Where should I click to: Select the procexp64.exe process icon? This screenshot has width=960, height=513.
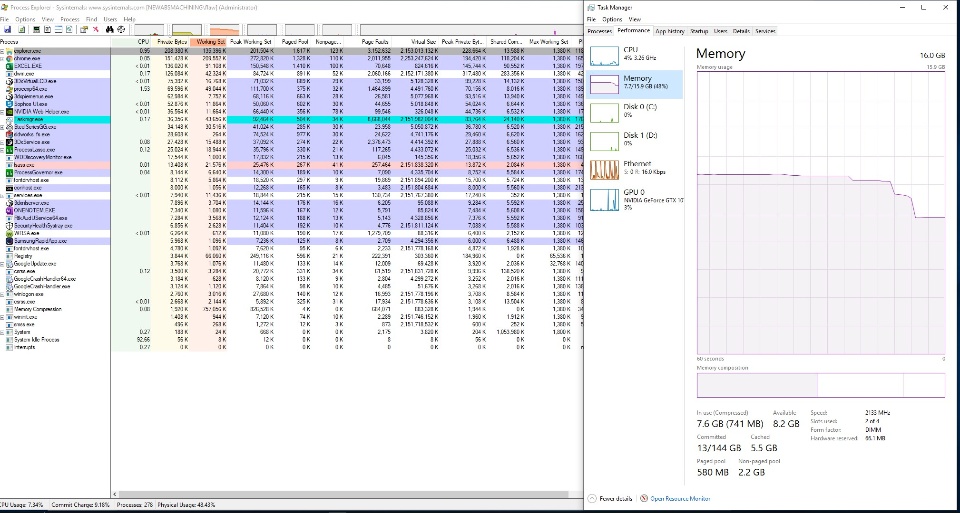pyautogui.click(x=9, y=88)
